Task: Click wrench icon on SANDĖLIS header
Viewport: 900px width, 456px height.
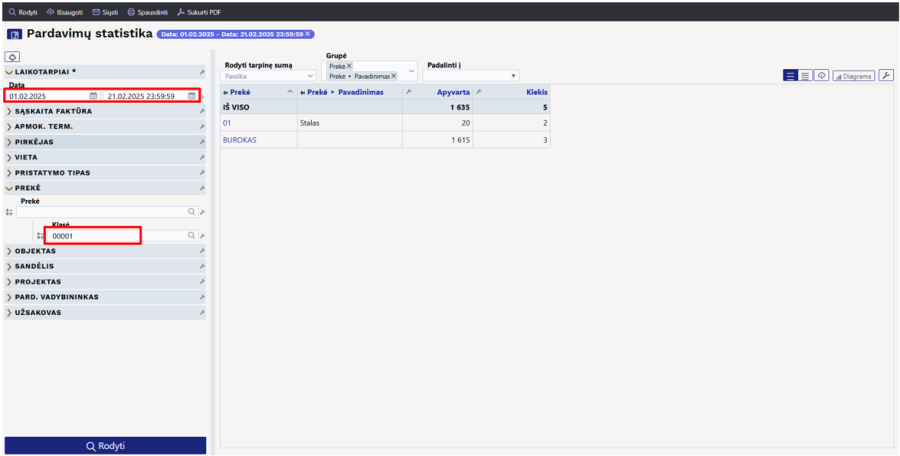Action: tap(202, 266)
